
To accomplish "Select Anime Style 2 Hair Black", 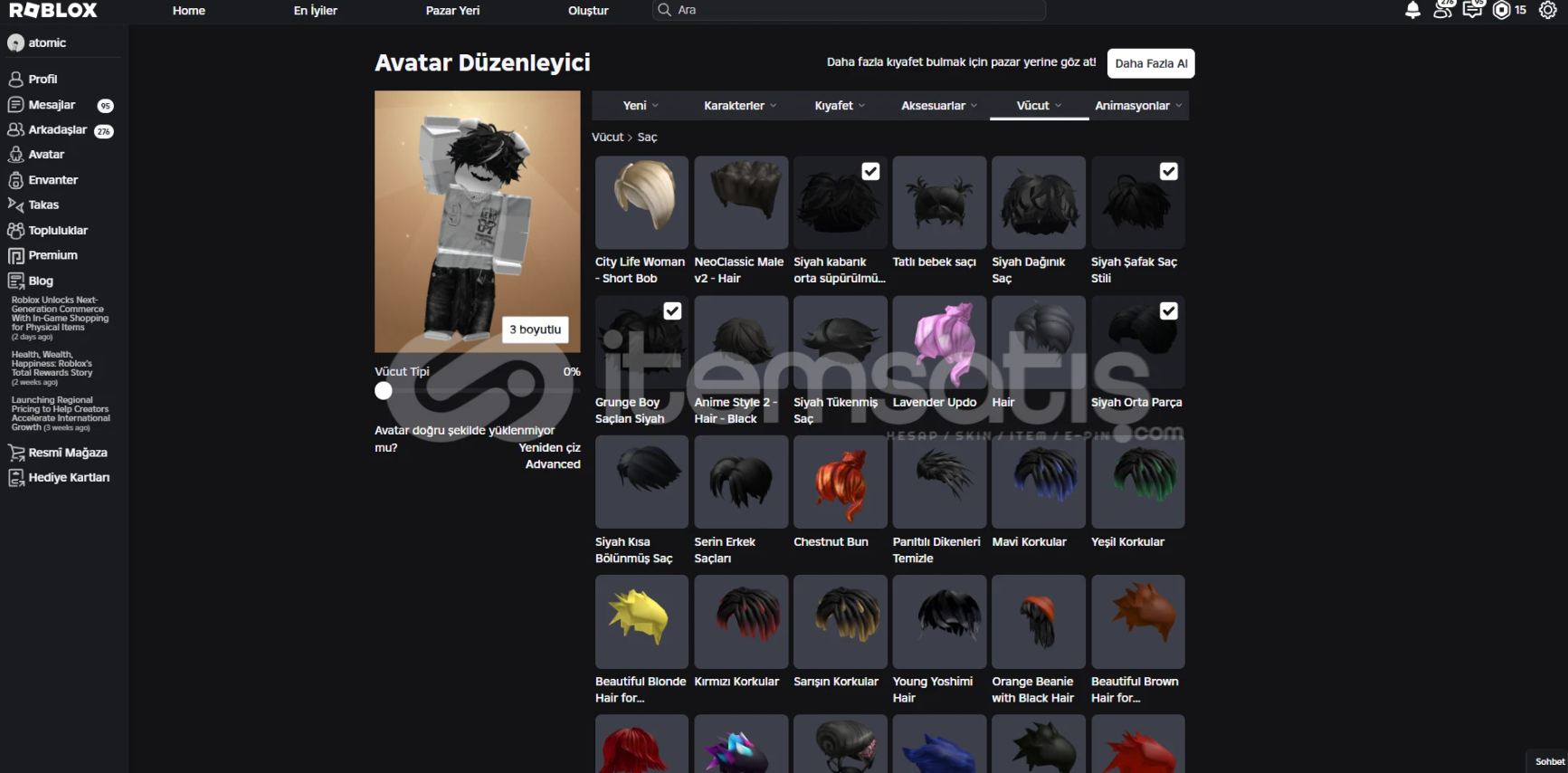I will click(741, 342).
